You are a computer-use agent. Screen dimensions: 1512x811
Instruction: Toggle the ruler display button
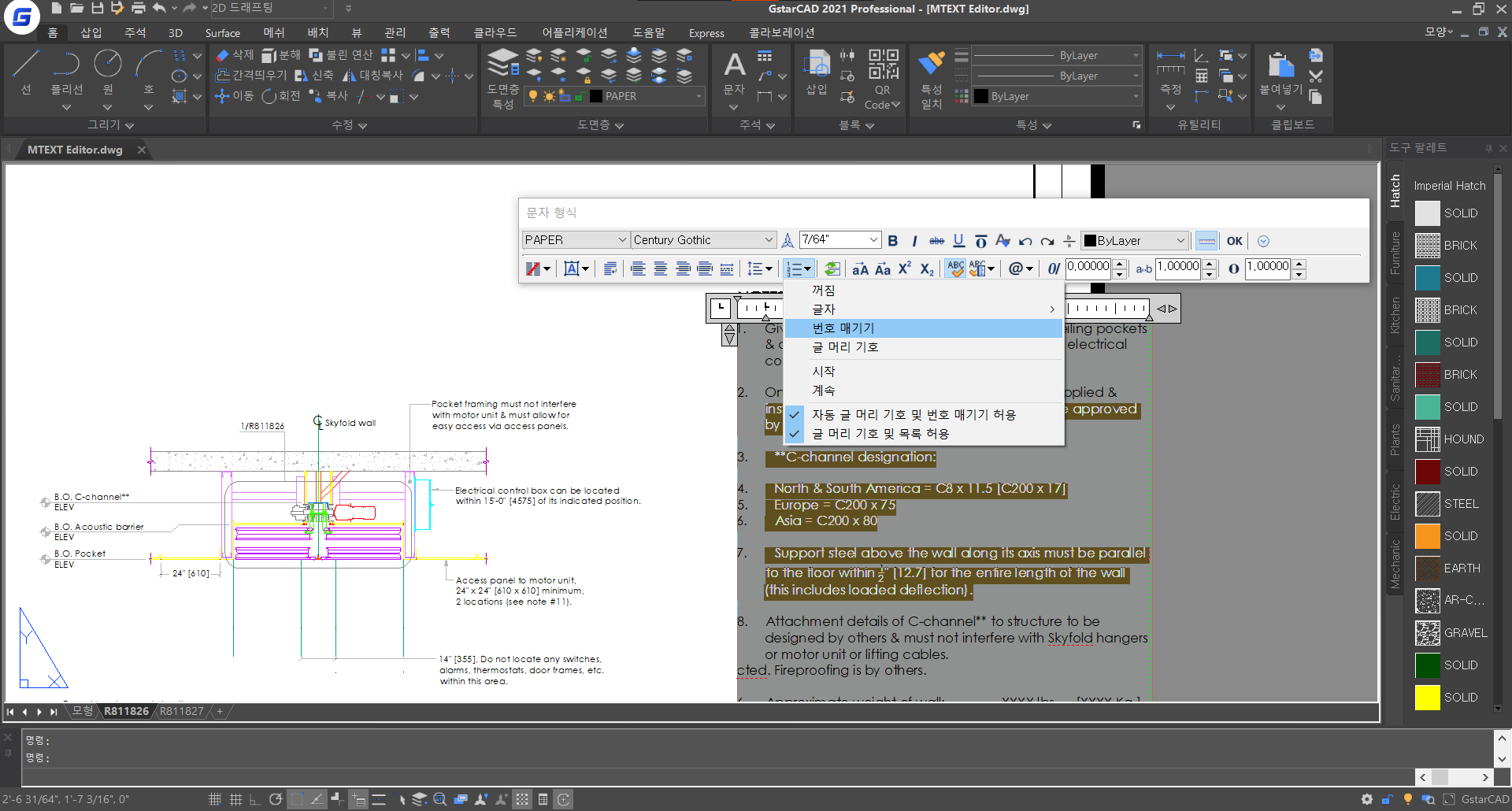click(x=1206, y=241)
